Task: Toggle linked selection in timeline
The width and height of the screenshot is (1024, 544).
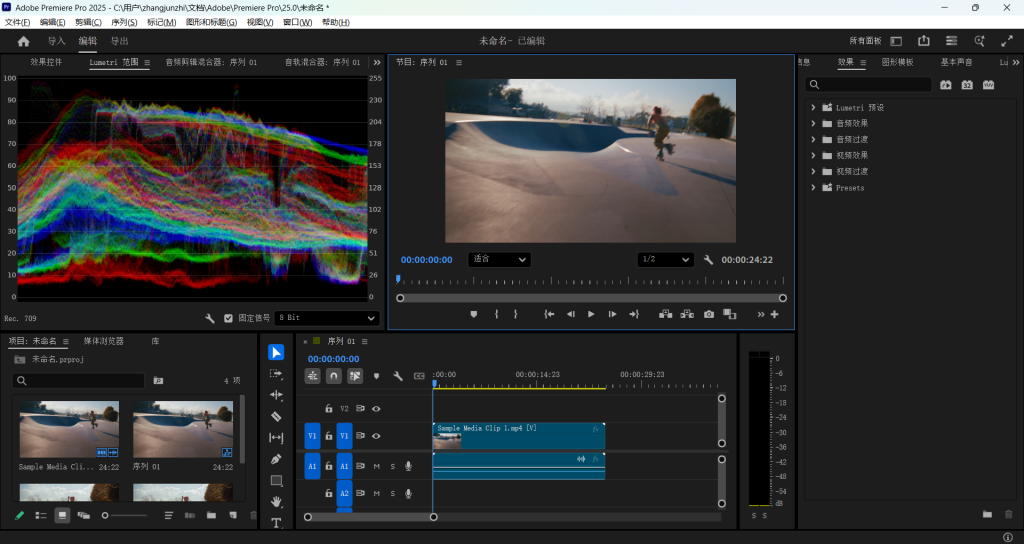Action: pos(355,376)
